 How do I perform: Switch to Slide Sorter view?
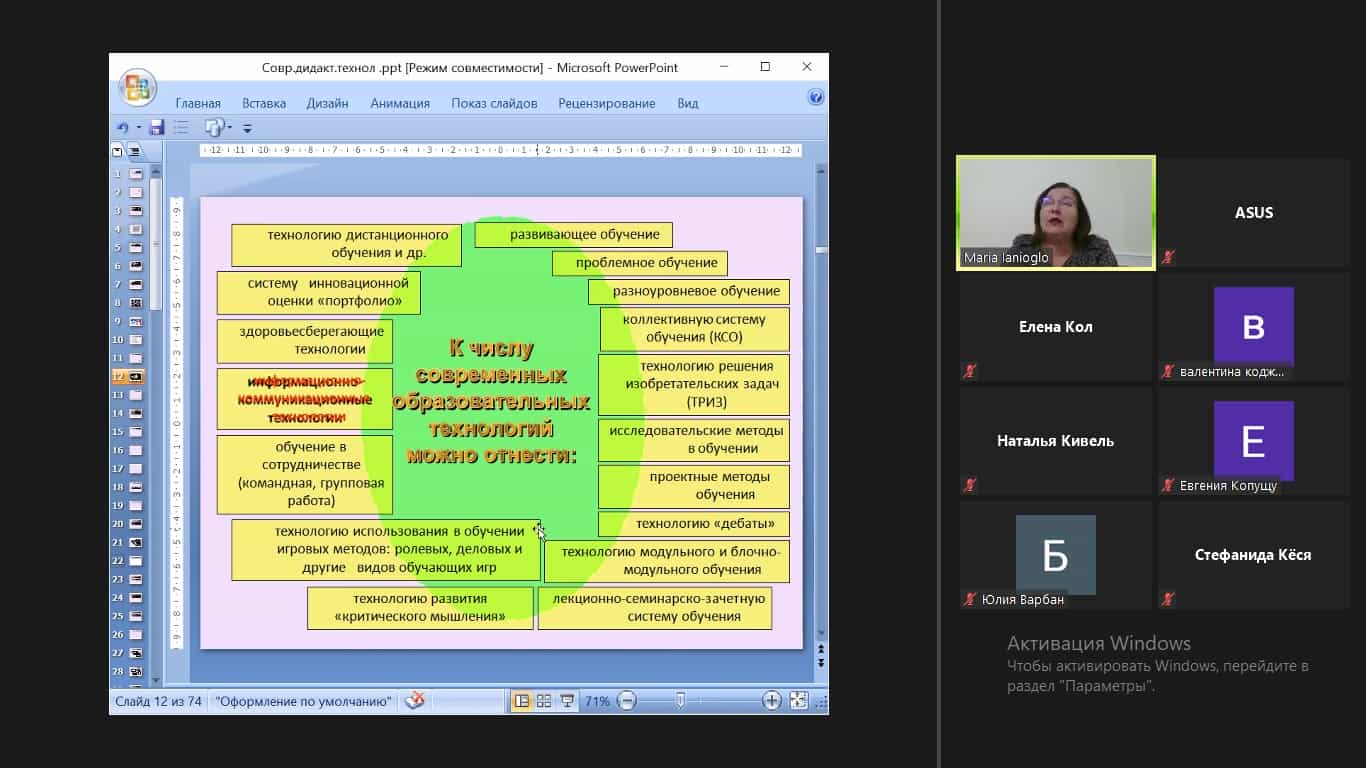click(x=544, y=701)
